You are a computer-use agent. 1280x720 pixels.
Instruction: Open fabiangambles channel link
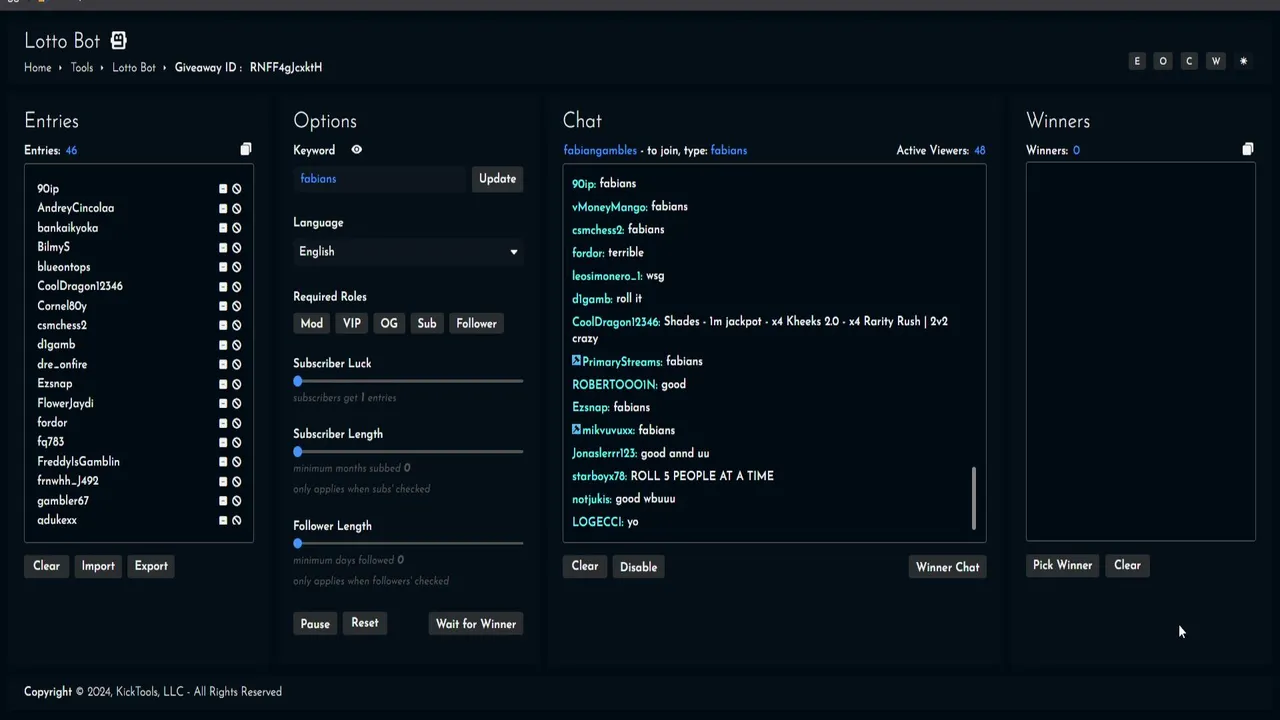600,151
